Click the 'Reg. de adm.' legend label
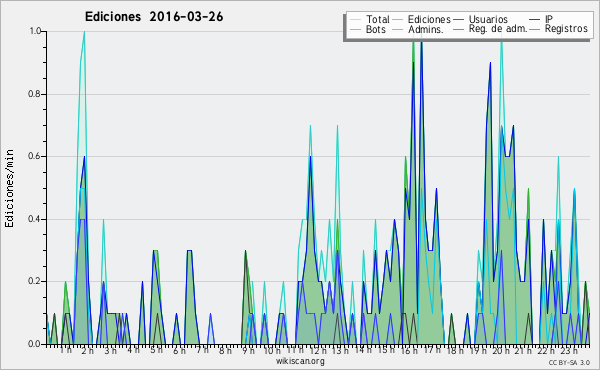Screen dimensions: 600x370 tap(498, 29)
